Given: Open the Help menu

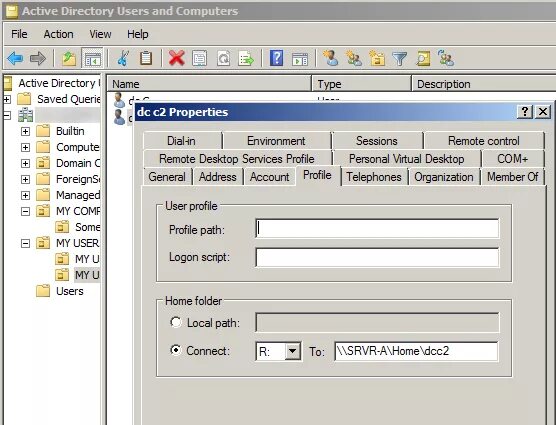Looking at the screenshot, I should [x=138, y=34].
